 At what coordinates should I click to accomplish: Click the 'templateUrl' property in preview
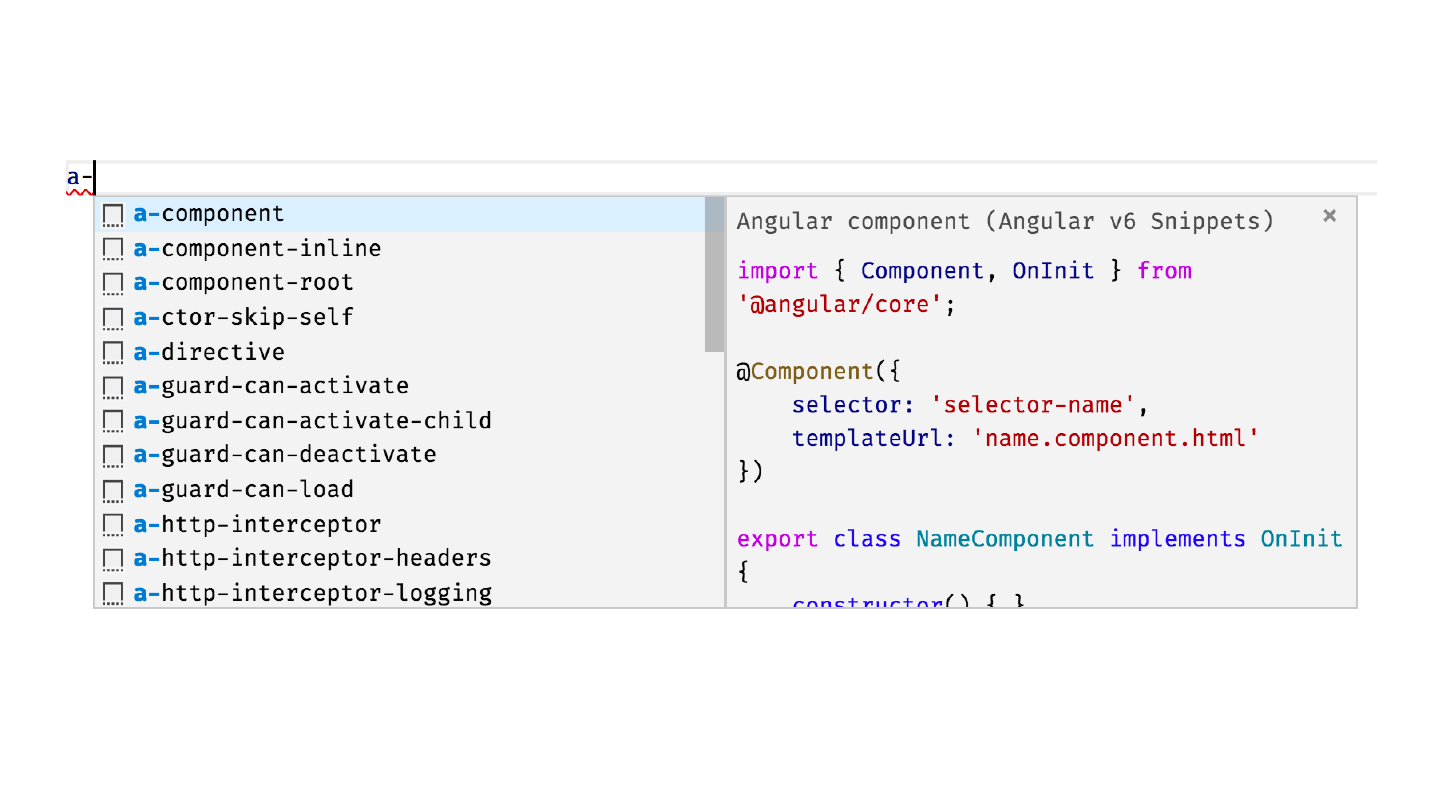point(867,438)
